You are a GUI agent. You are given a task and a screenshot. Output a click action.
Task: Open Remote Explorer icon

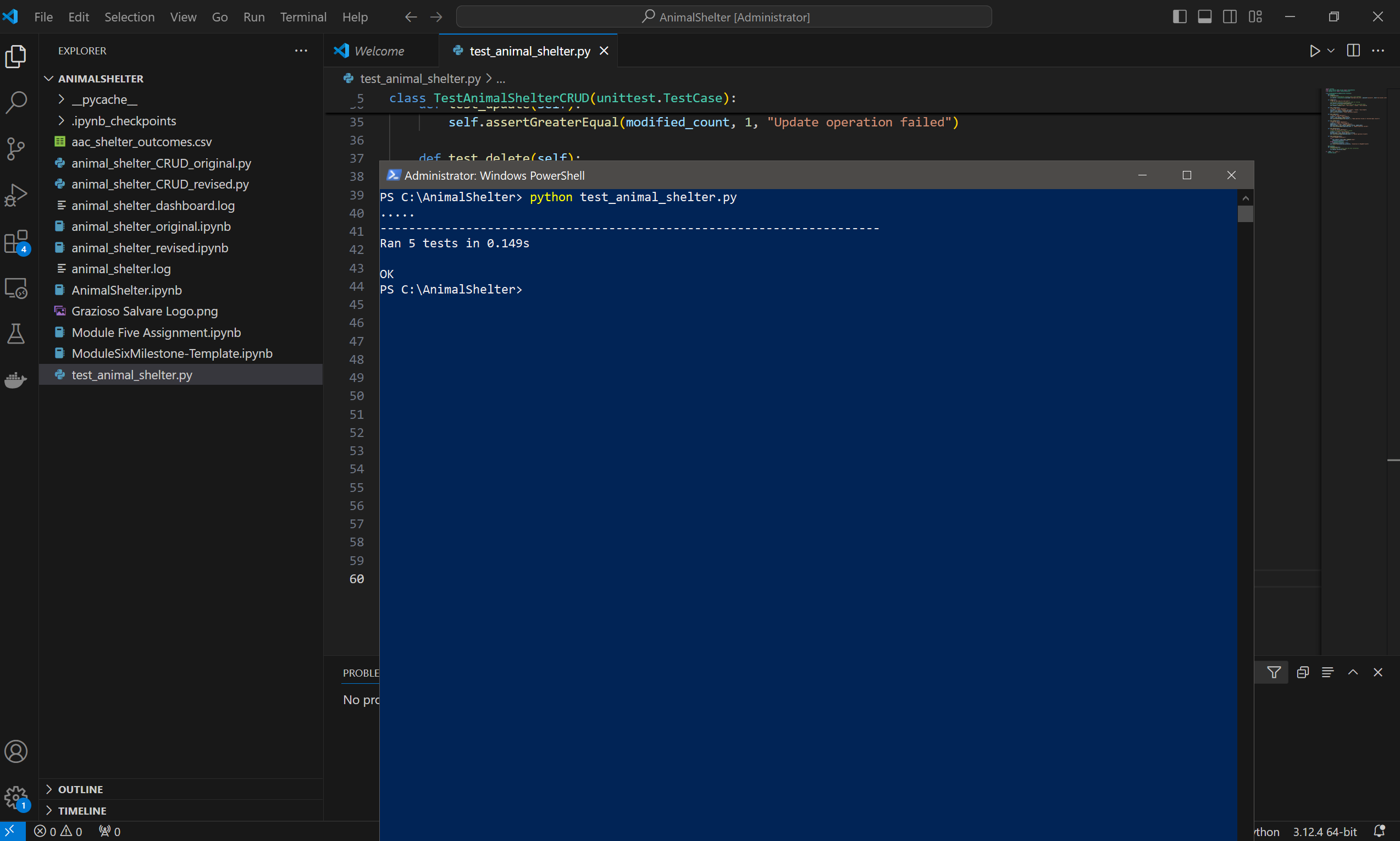coord(16,289)
